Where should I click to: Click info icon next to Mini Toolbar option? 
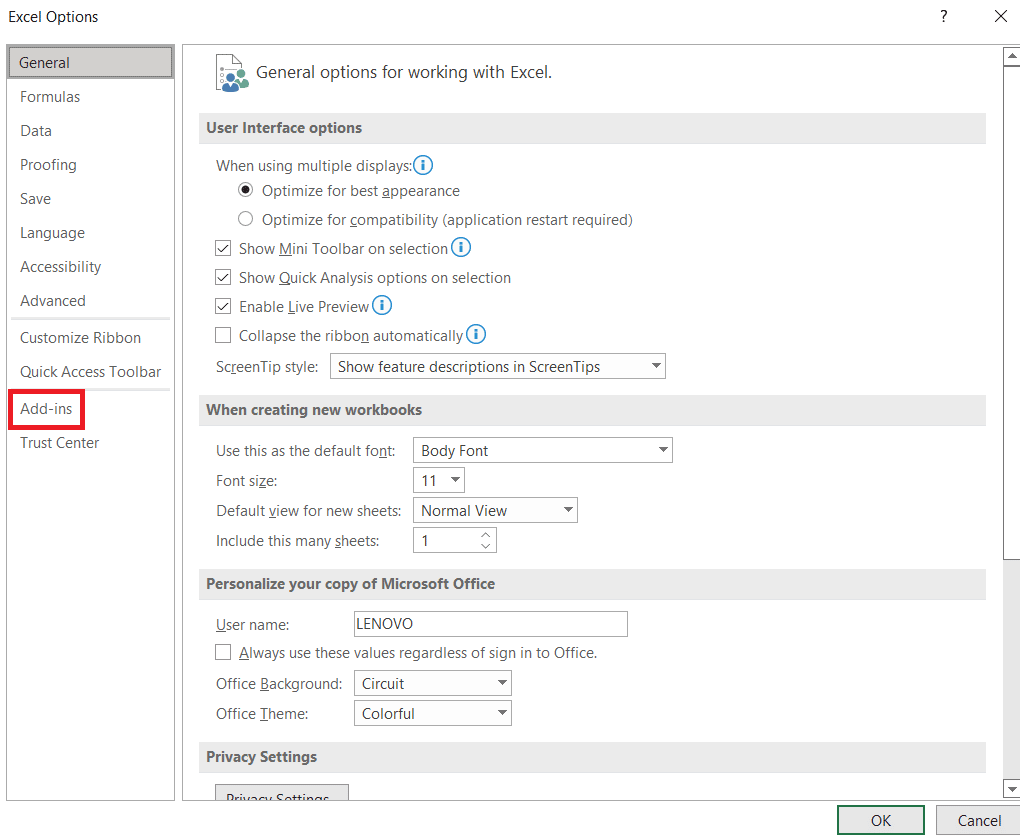click(x=461, y=247)
